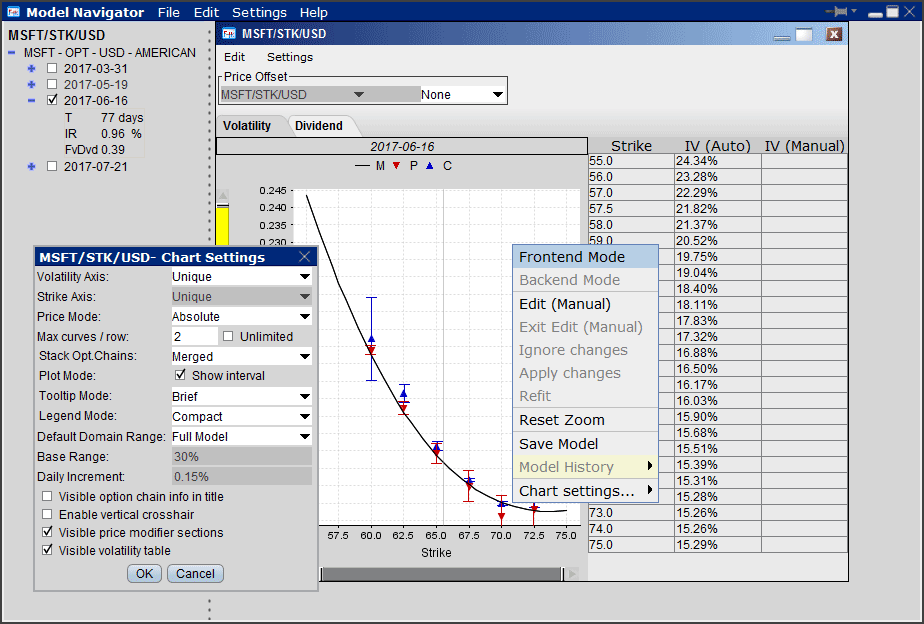This screenshot has height=624, width=924.
Task: Click the pin icon in main title bar
Action: pyautogui.click(x=836, y=11)
